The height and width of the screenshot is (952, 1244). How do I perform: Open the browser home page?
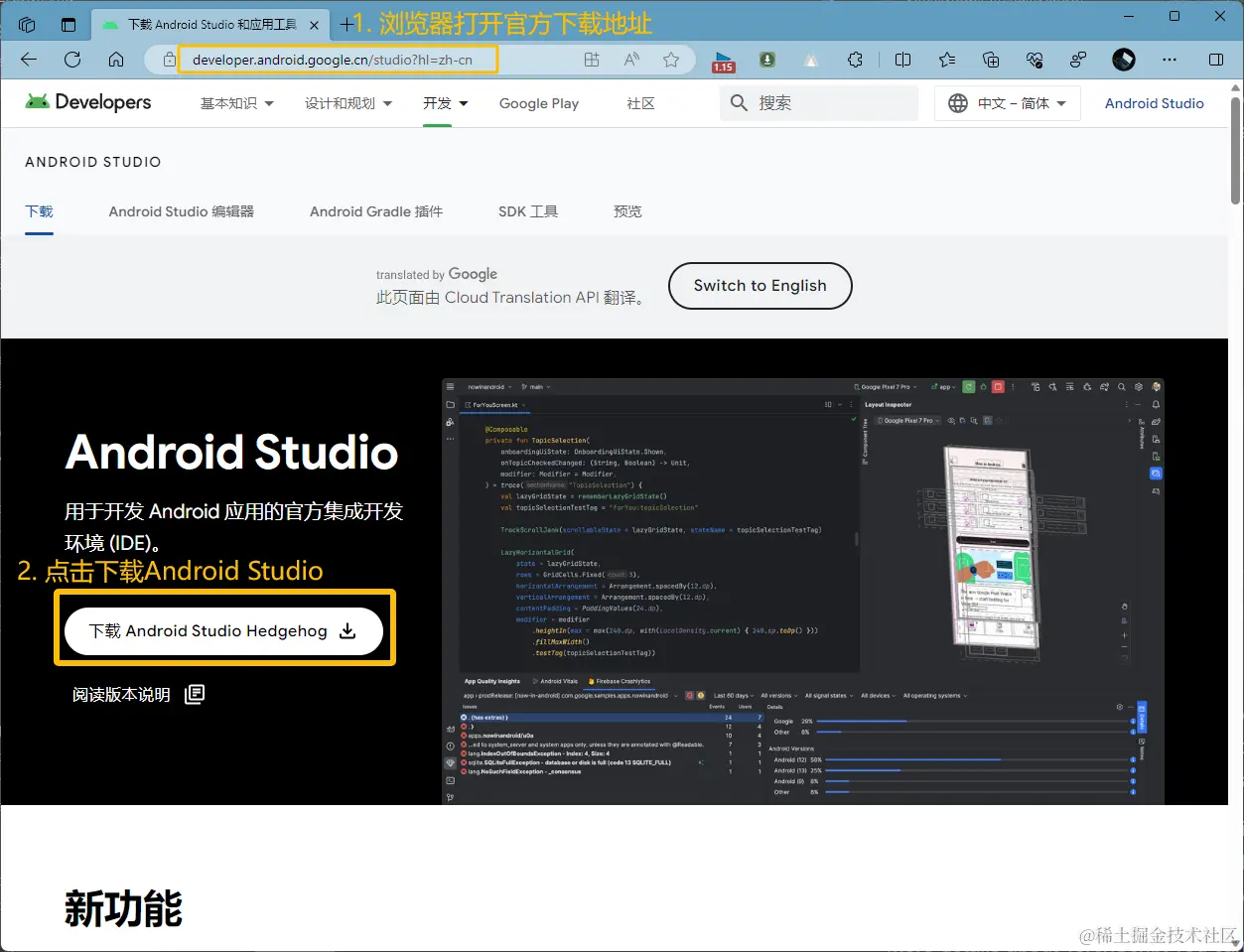[116, 60]
